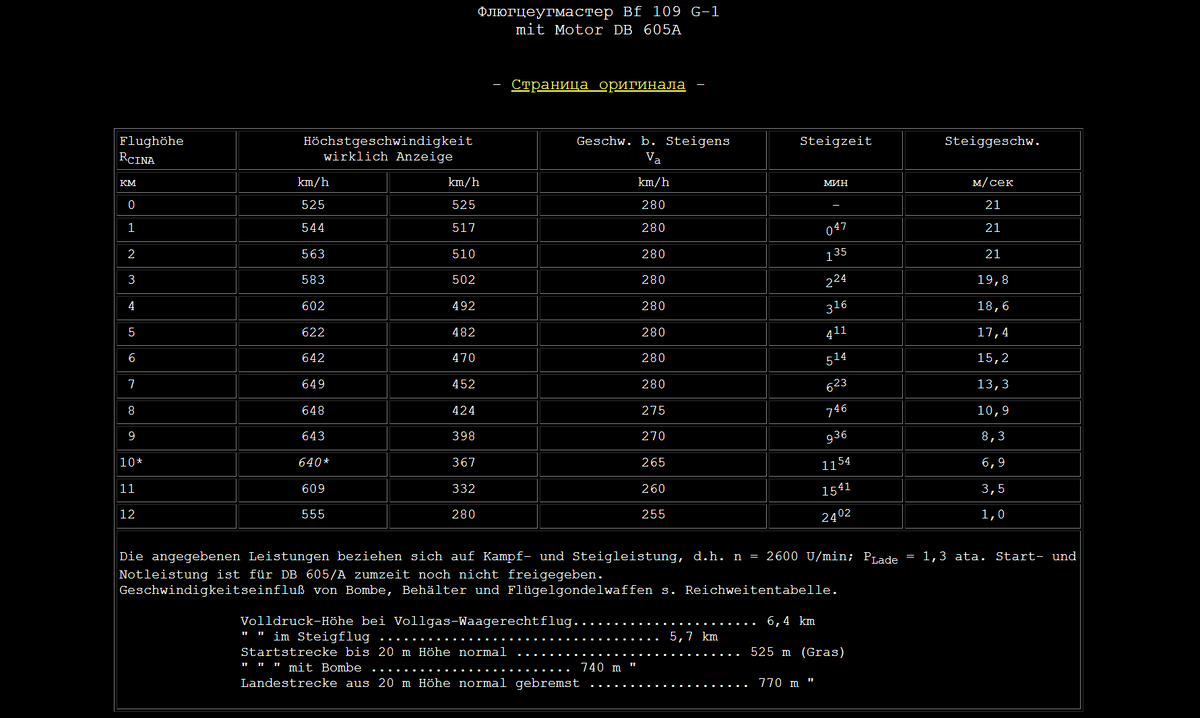The height and width of the screenshot is (718, 1200).
Task: Select true speed value 649
Action: (312, 385)
